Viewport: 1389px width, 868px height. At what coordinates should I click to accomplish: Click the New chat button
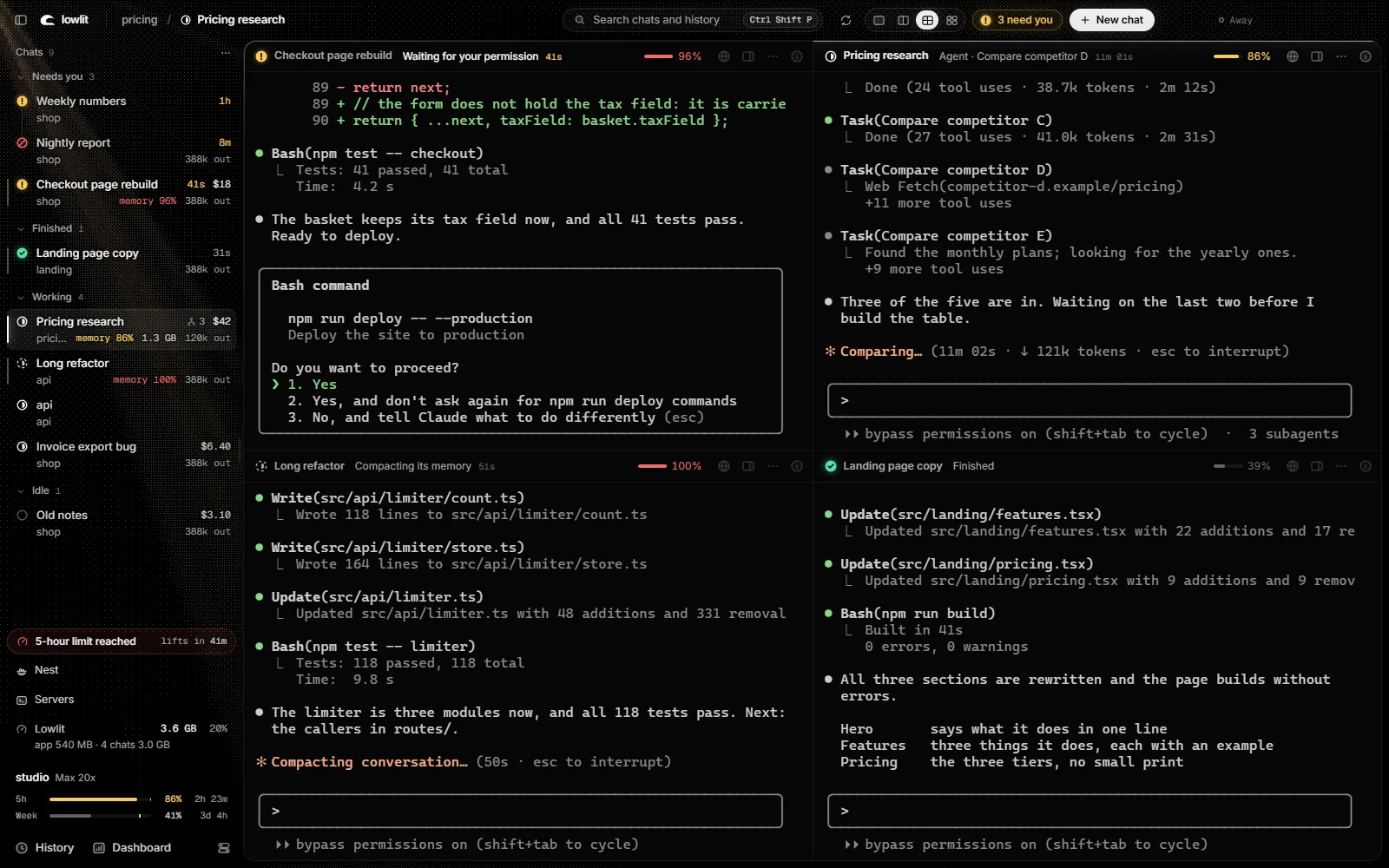coord(1112,20)
